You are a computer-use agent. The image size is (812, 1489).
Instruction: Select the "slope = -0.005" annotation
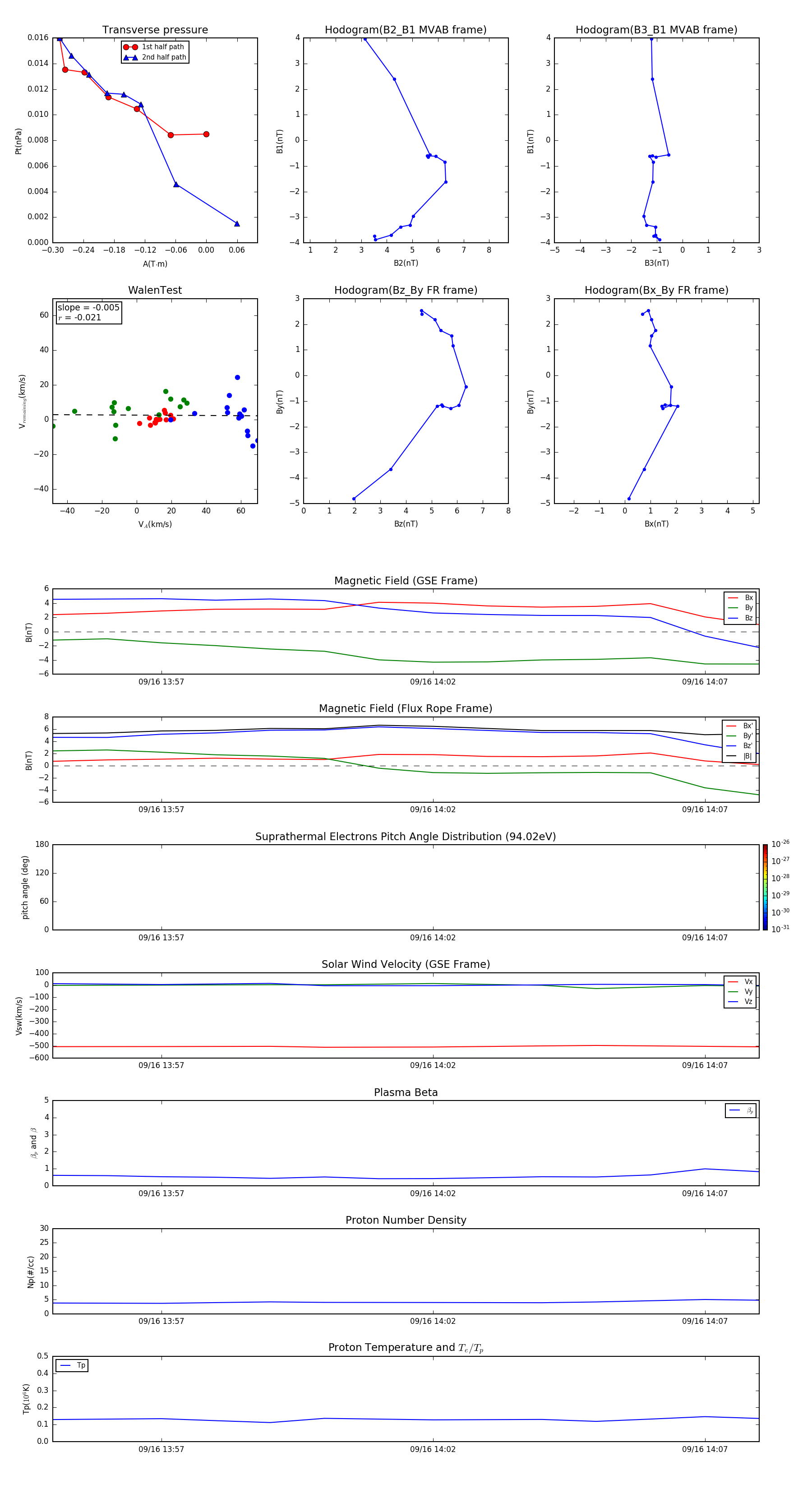[x=88, y=308]
